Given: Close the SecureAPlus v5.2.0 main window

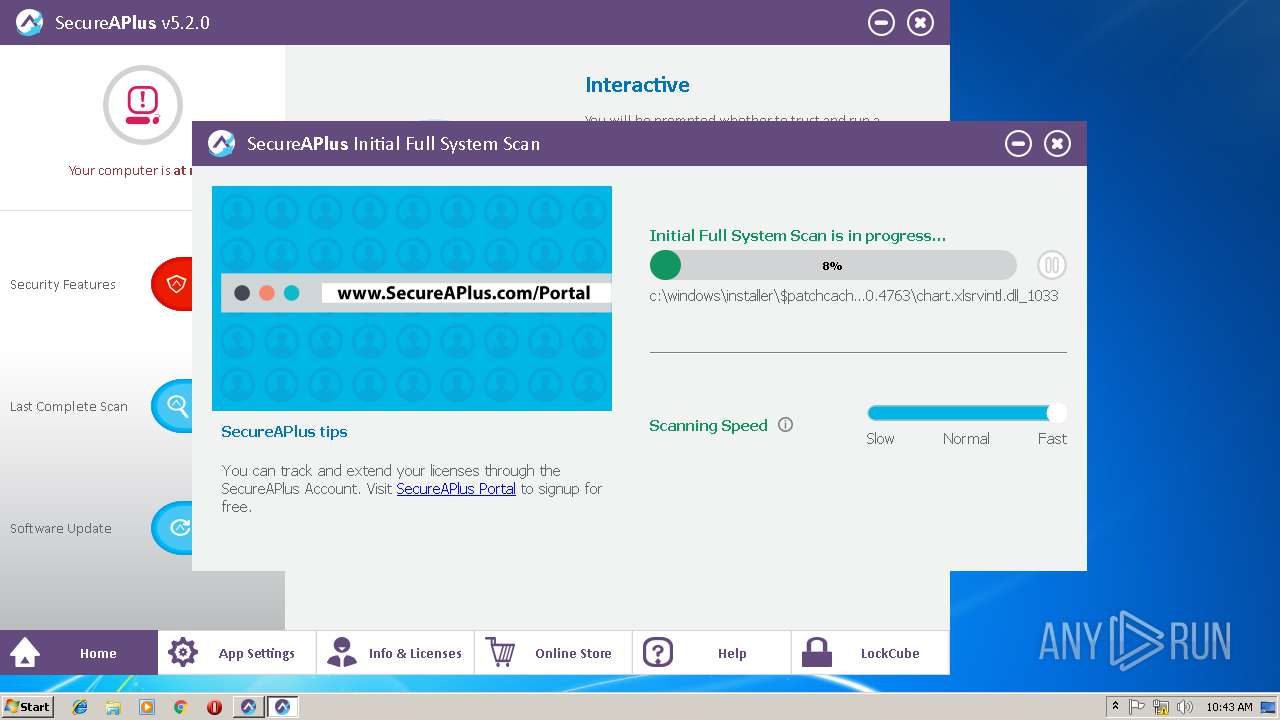Looking at the screenshot, I should point(920,22).
